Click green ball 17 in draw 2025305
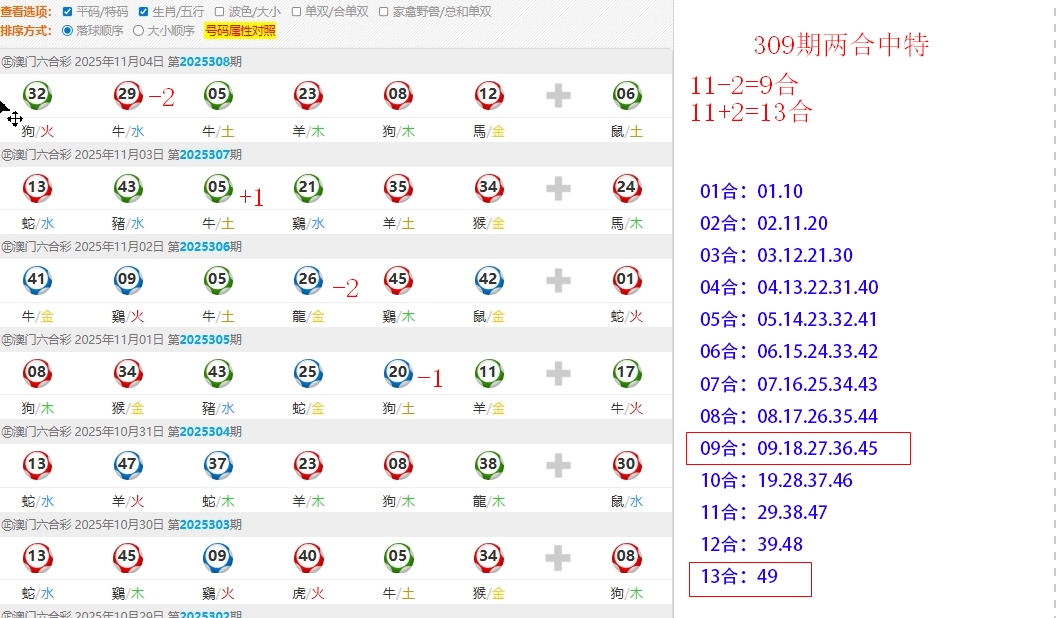The height and width of the screenshot is (618, 1056). (x=626, y=373)
